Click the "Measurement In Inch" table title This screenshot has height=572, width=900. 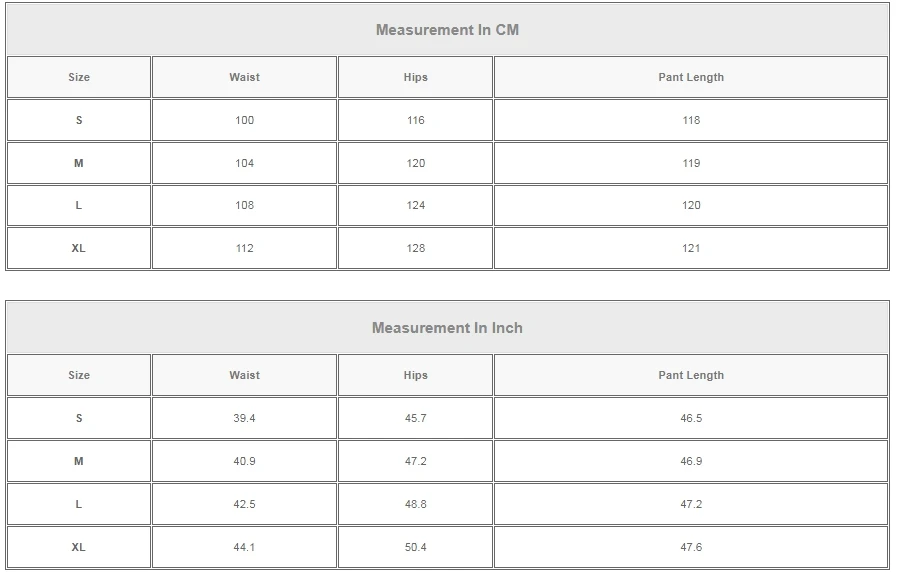(447, 328)
